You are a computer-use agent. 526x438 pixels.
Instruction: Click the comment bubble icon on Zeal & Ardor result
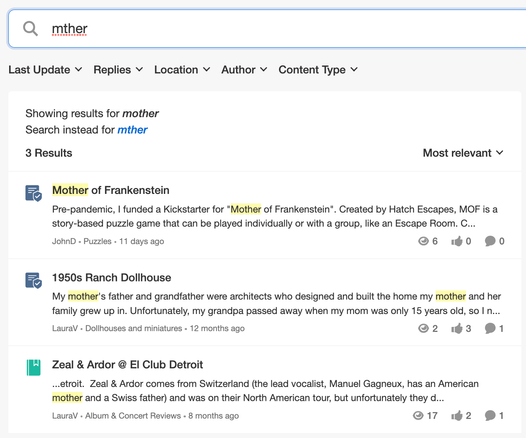[490, 416]
